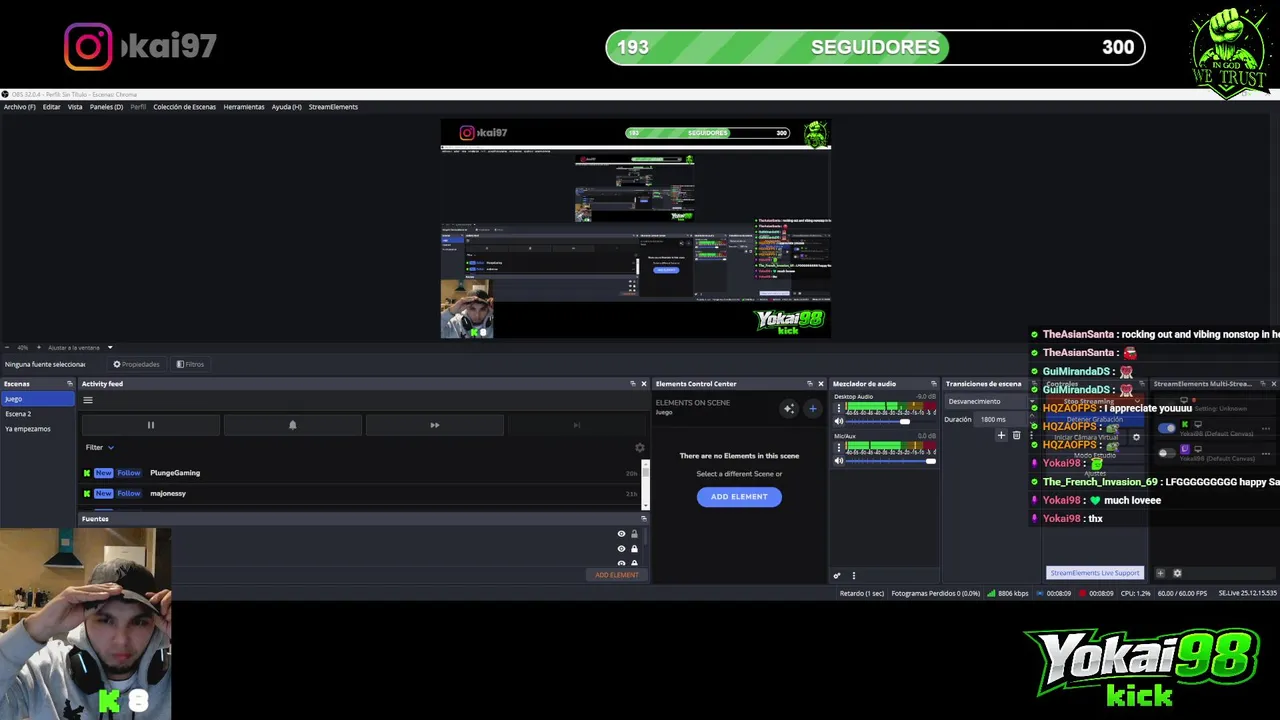Add a scene transition with plus icon
Image resolution: width=1280 pixels, height=720 pixels.
(1001, 435)
